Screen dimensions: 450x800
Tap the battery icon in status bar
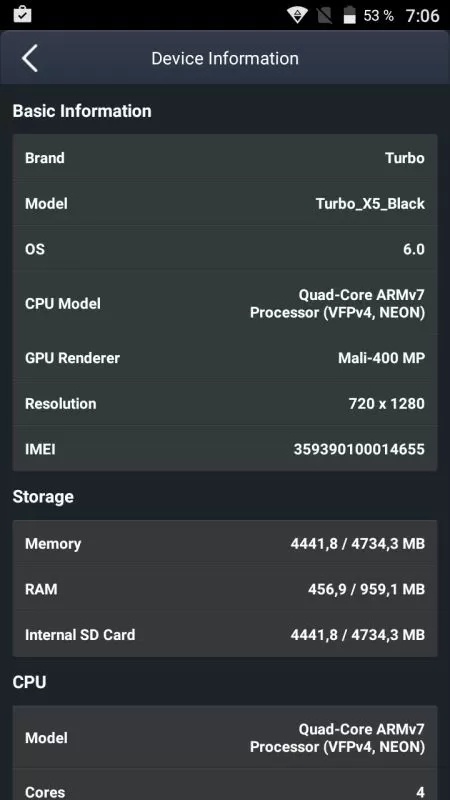point(349,15)
